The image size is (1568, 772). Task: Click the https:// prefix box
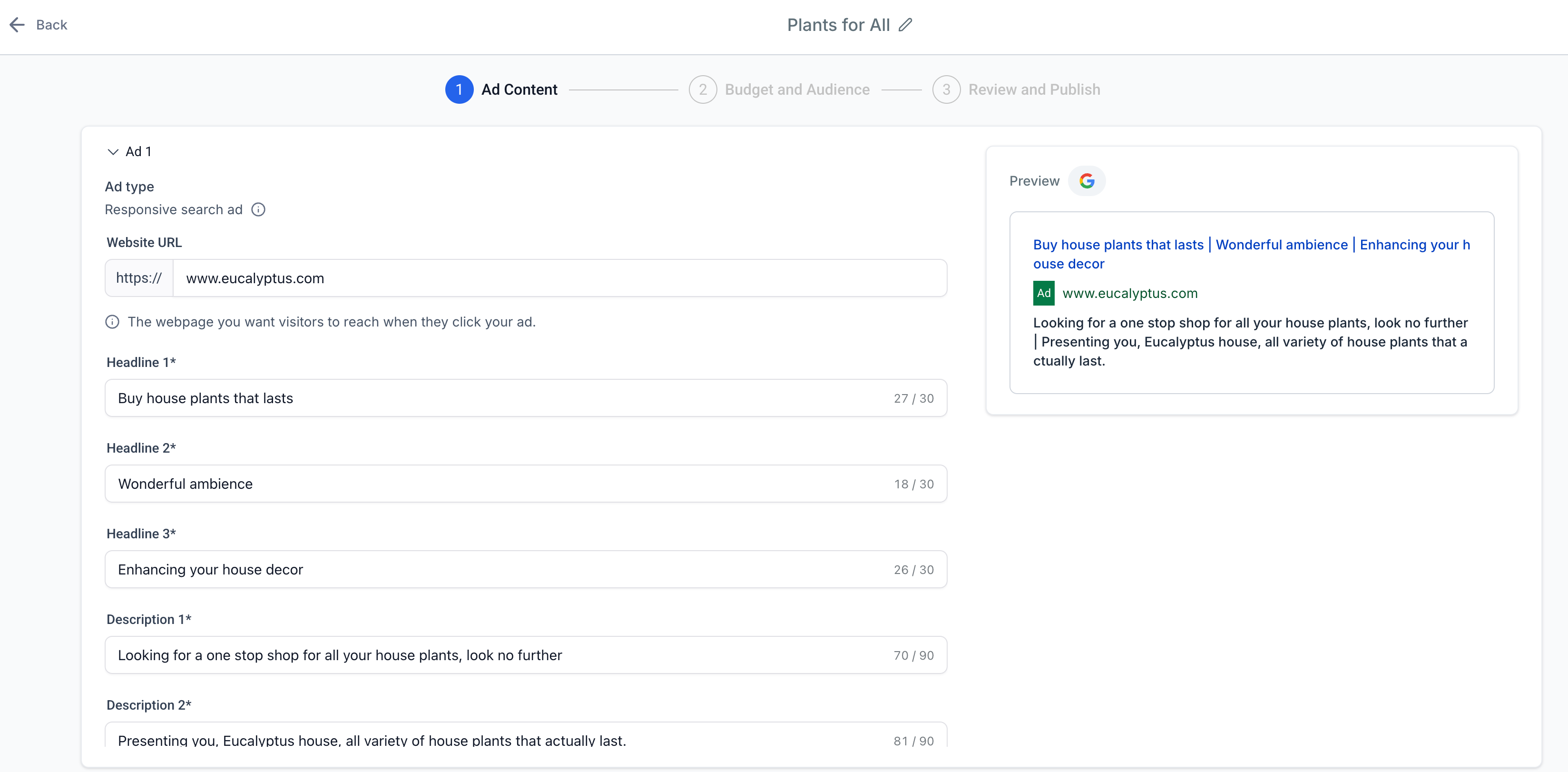coord(139,278)
